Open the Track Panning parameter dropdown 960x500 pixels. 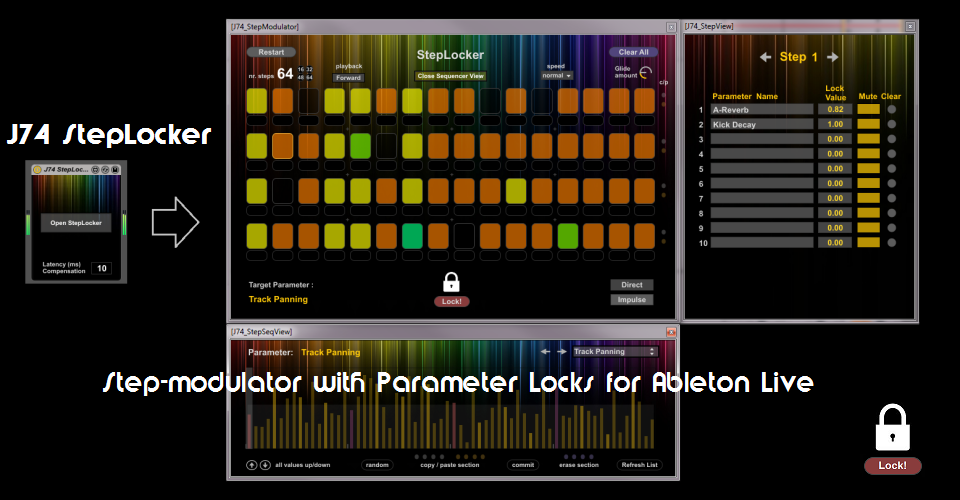[x=615, y=352]
